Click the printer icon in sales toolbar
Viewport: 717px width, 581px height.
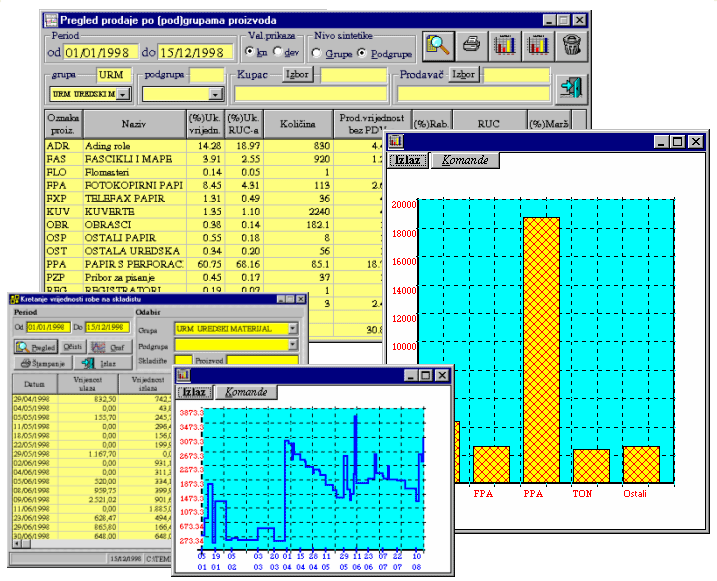(x=472, y=44)
